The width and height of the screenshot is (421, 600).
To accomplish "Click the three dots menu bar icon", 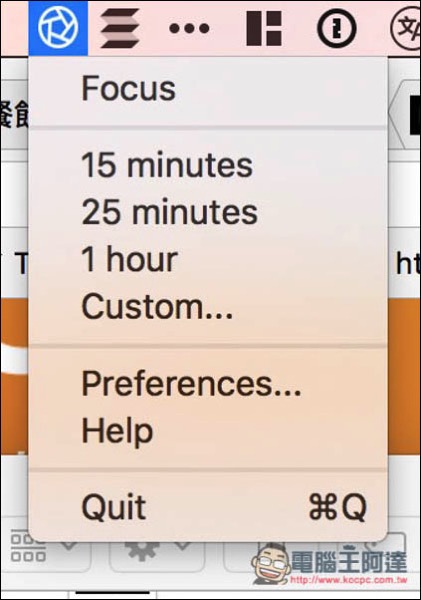I will click(189, 28).
